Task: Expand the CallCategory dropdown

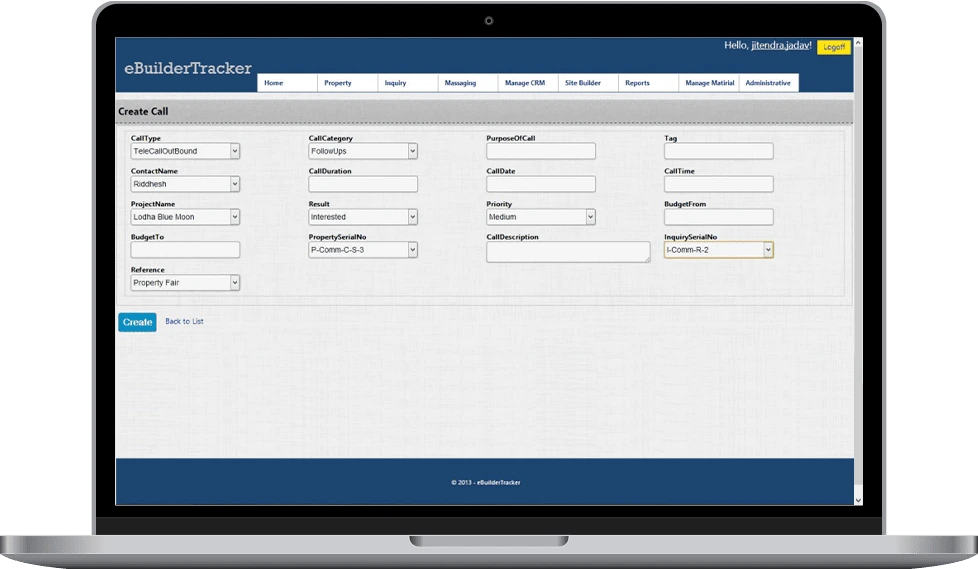Action: [363, 151]
